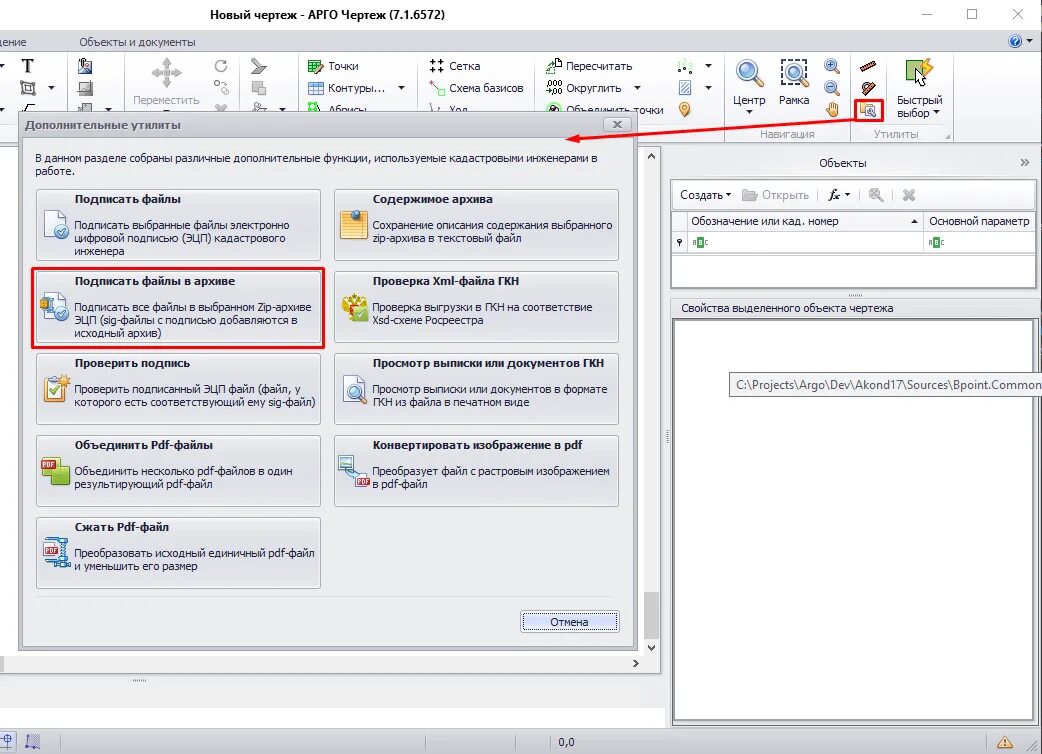Close the Дополнительные утилиты dialog
This screenshot has width=1042, height=754.
[617, 124]
